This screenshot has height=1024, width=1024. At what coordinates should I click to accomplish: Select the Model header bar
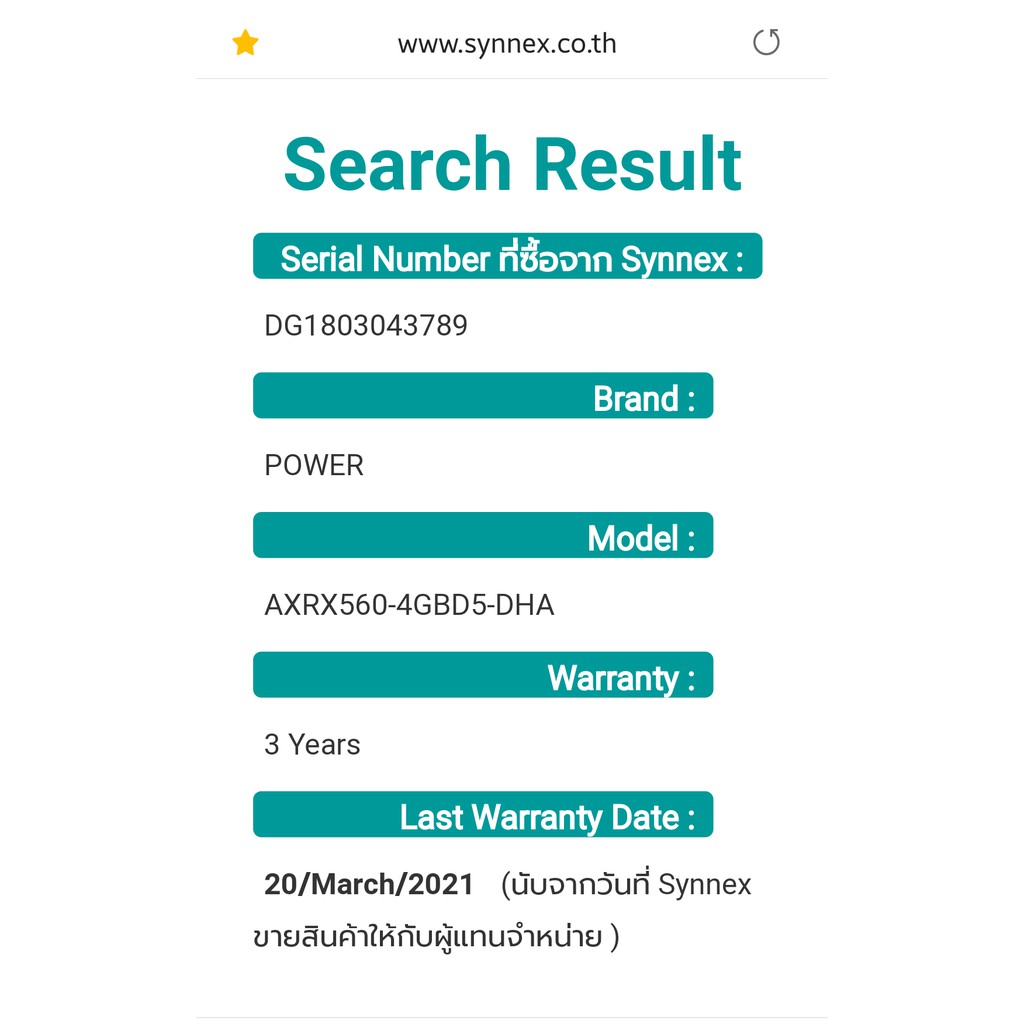[x=483, y=537]
